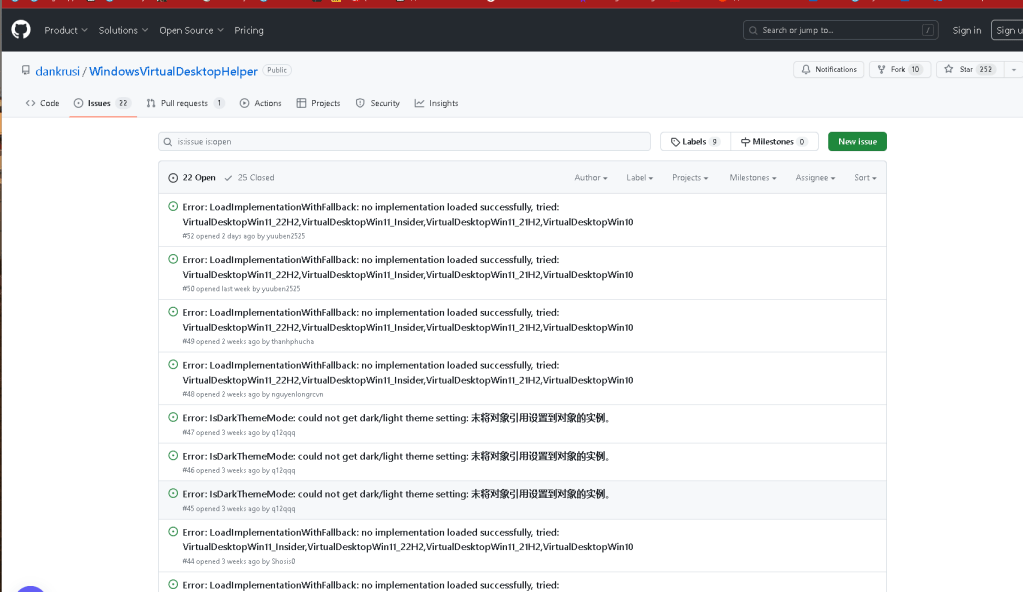Open issue #50 title link
This screenshot has height=592, width=1023.
(x=408, y=267)
